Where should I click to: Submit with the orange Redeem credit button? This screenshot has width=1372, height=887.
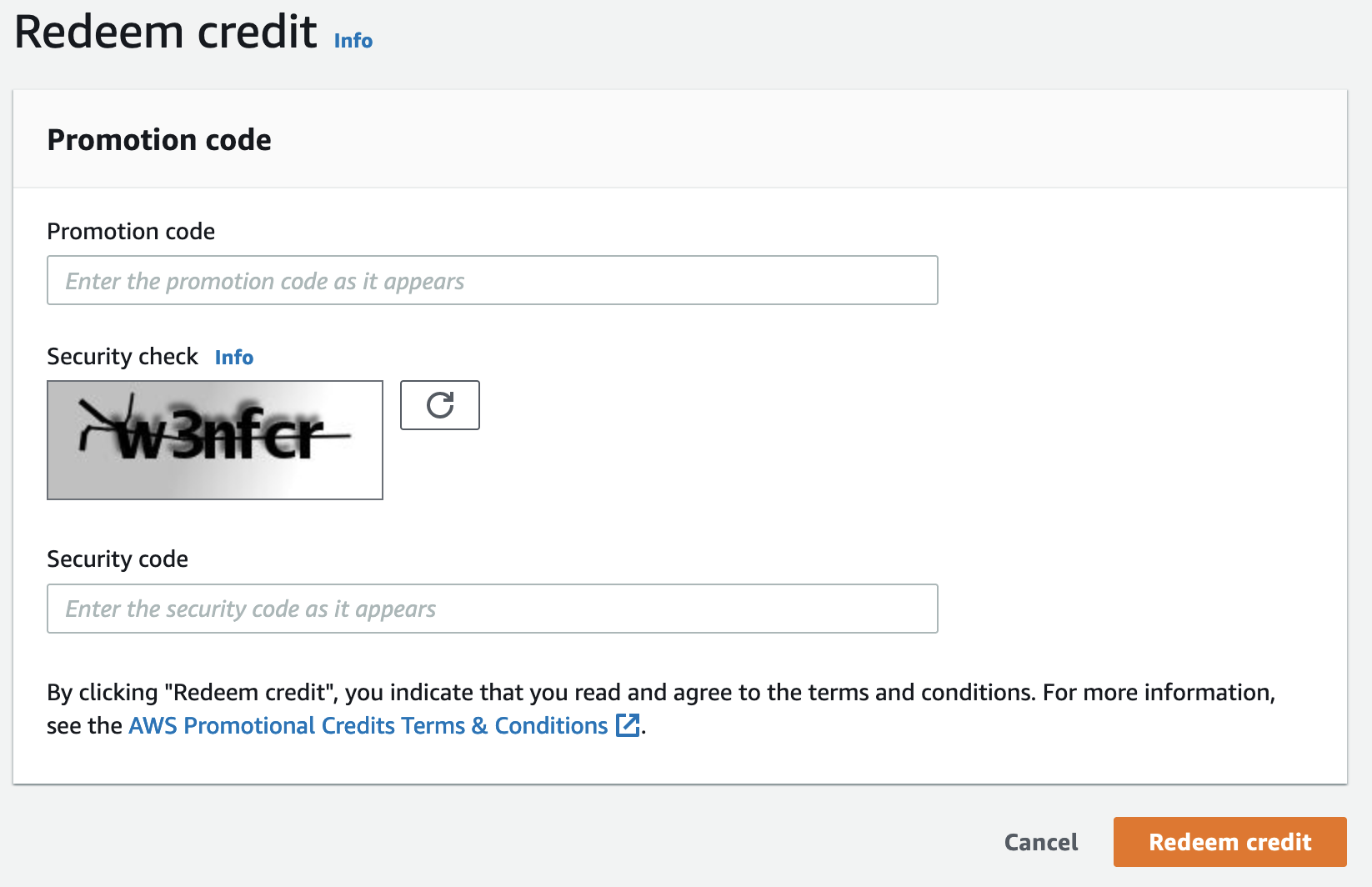click(x=1230, y=842)
